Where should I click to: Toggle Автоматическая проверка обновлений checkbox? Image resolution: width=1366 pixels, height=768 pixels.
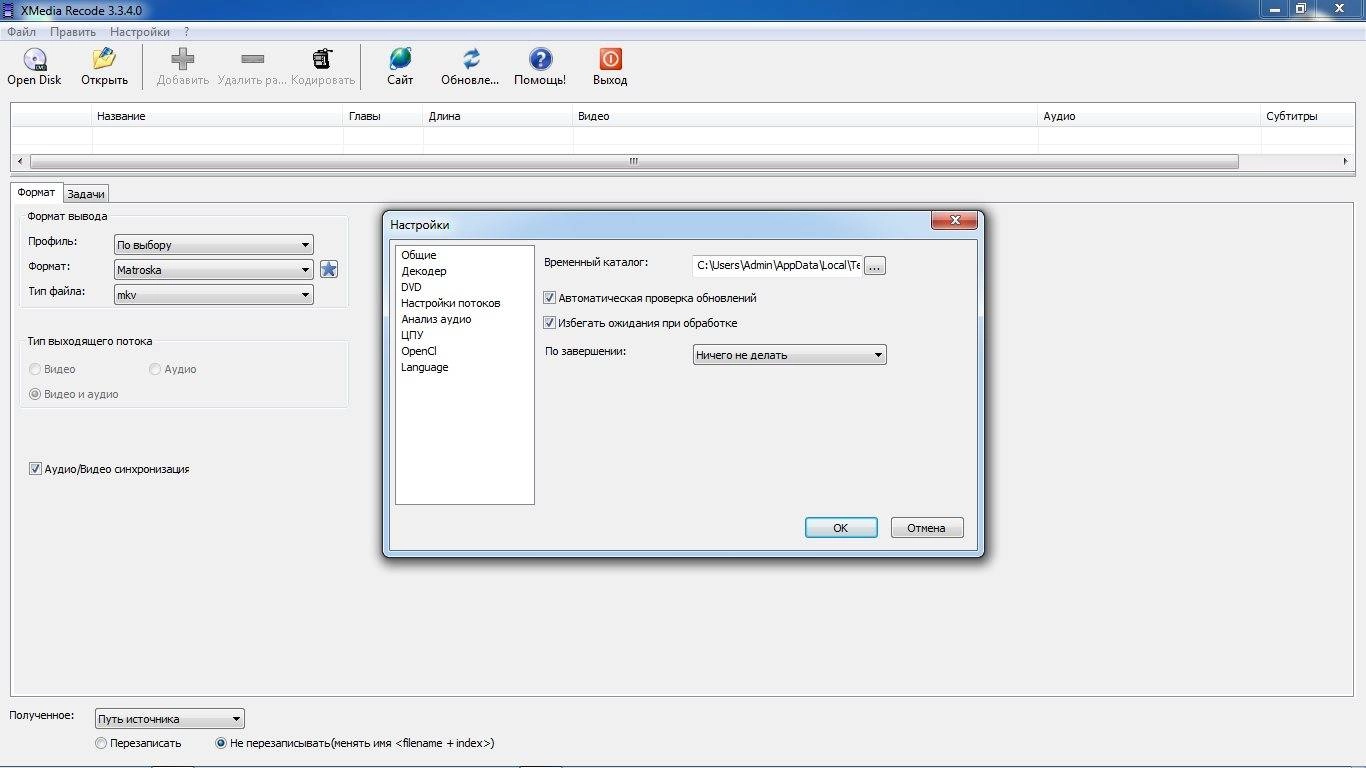click(549, 298)
